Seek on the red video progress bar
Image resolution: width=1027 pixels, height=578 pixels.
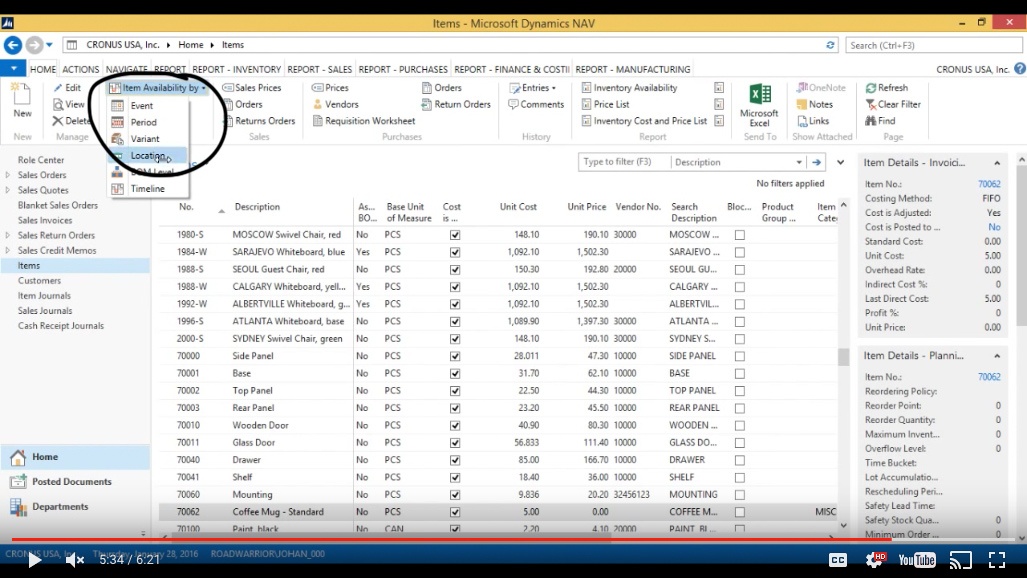514,539
